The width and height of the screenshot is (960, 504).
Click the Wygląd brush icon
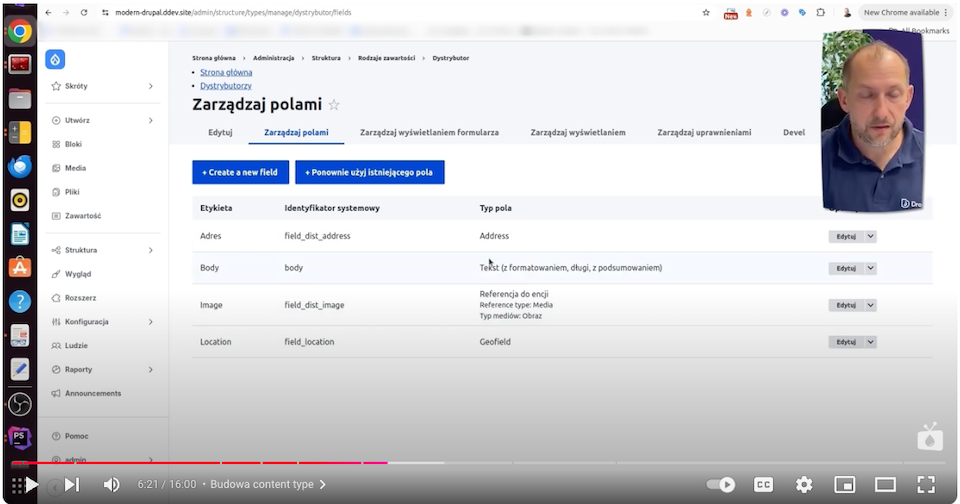coord(56,274)
